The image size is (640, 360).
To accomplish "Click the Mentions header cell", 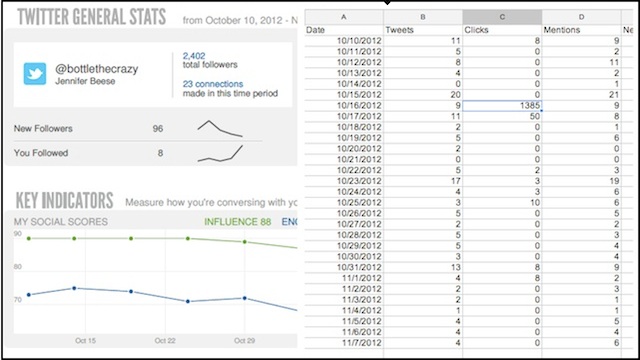I will coord(581,30).
